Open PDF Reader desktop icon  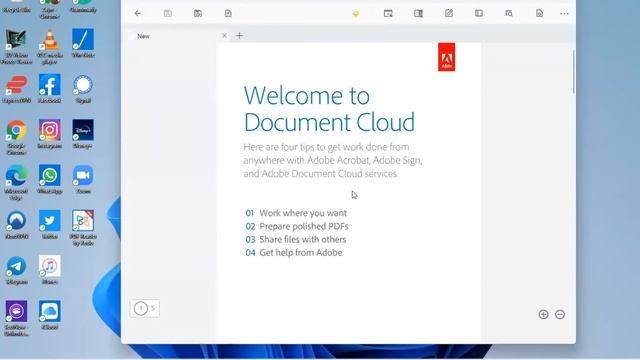83,228
